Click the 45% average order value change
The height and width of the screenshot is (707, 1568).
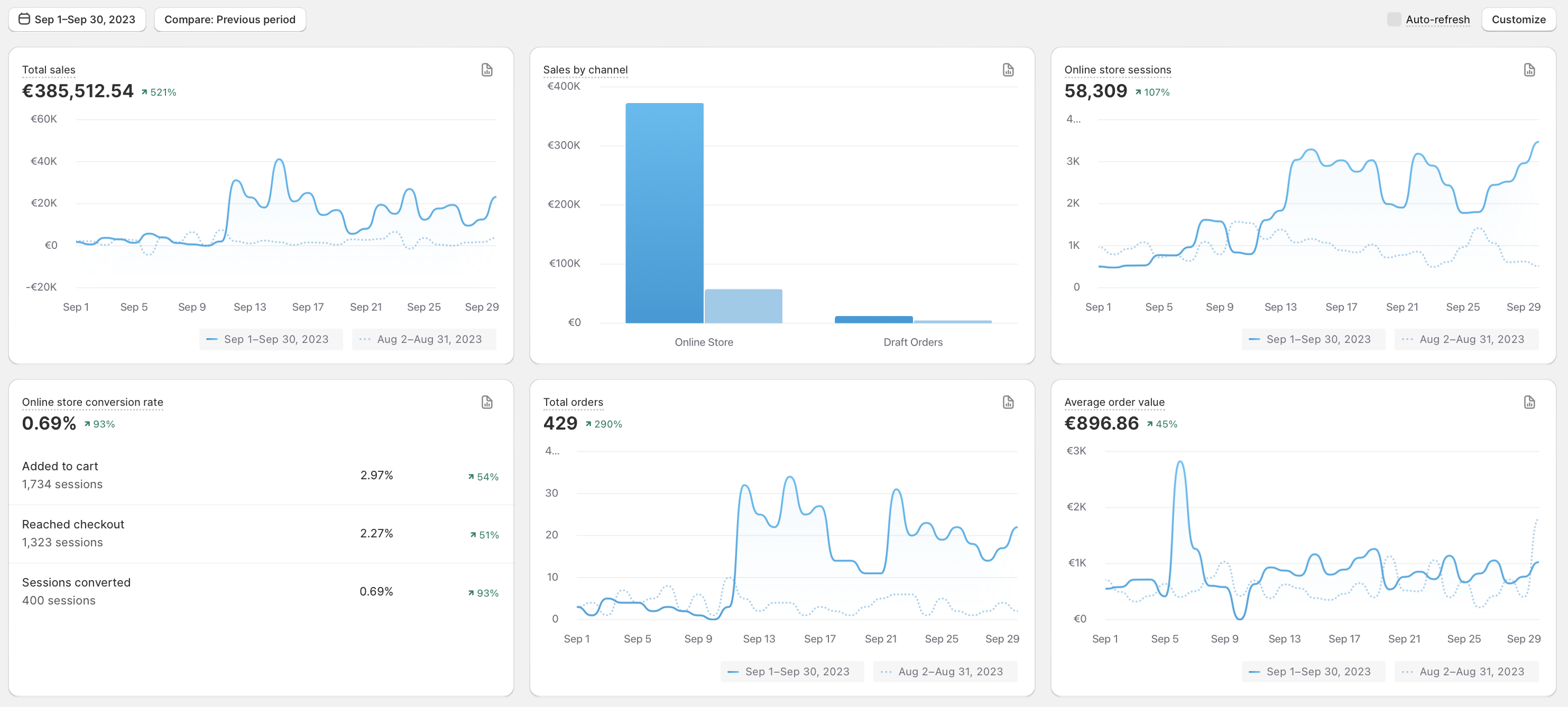(1162, 425)
